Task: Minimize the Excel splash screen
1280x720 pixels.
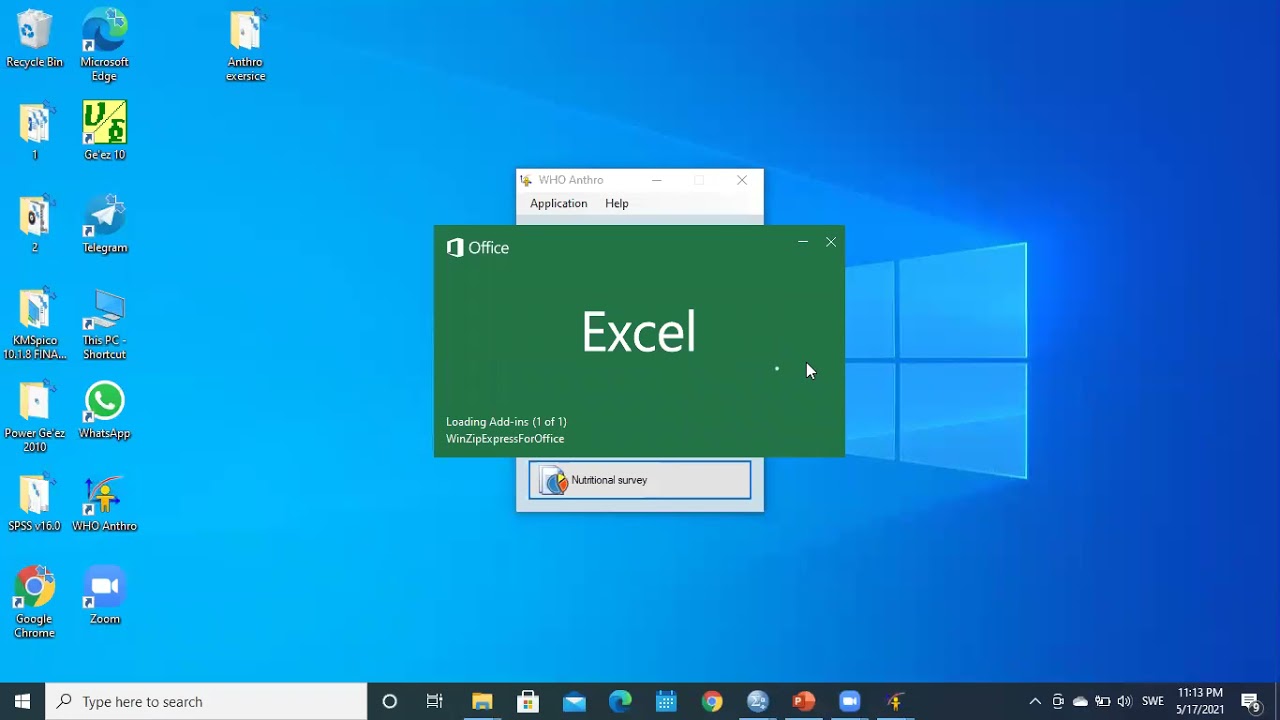Action: click(803, 242)
